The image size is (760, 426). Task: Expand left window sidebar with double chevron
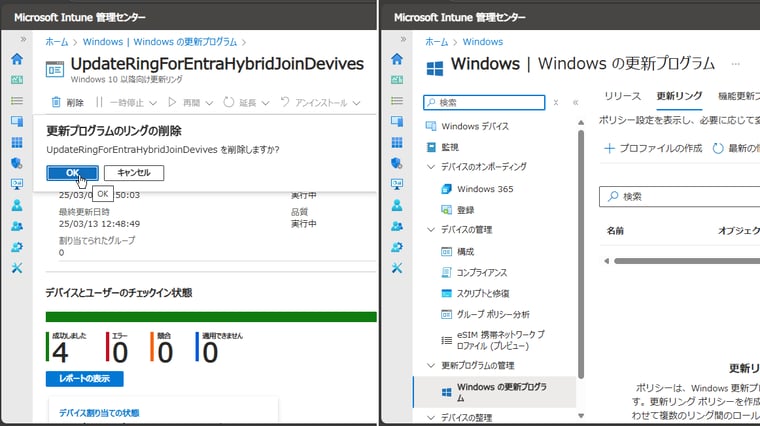click(x=23, y=39)
